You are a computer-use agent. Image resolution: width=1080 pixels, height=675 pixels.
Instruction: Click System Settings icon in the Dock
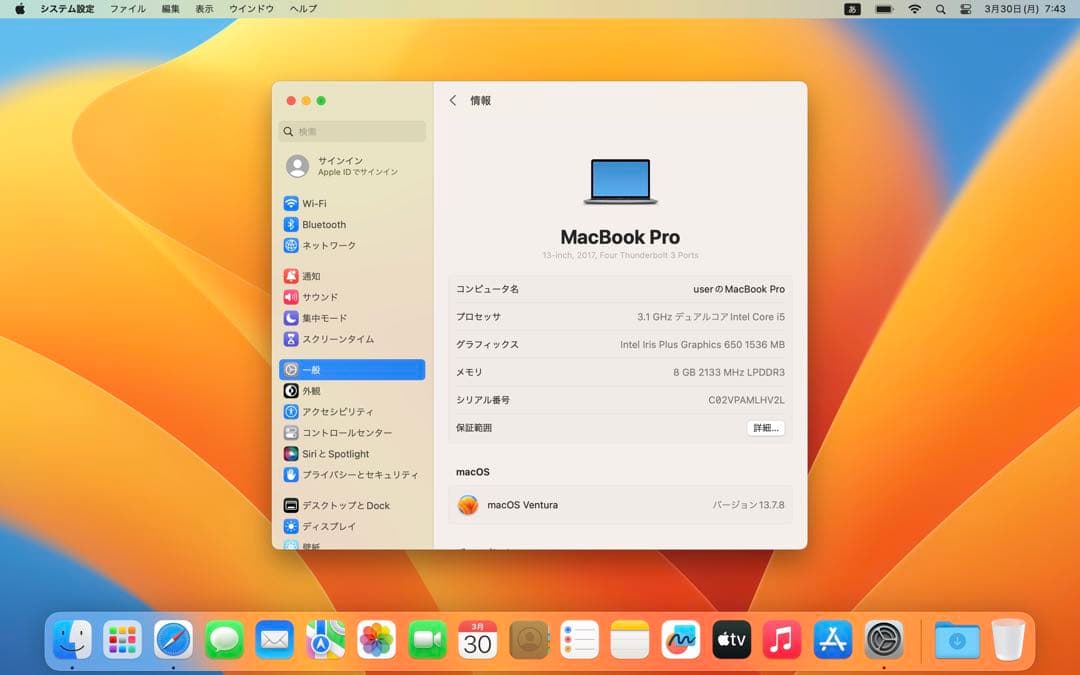pyautogui.click(x=884, y=640)
